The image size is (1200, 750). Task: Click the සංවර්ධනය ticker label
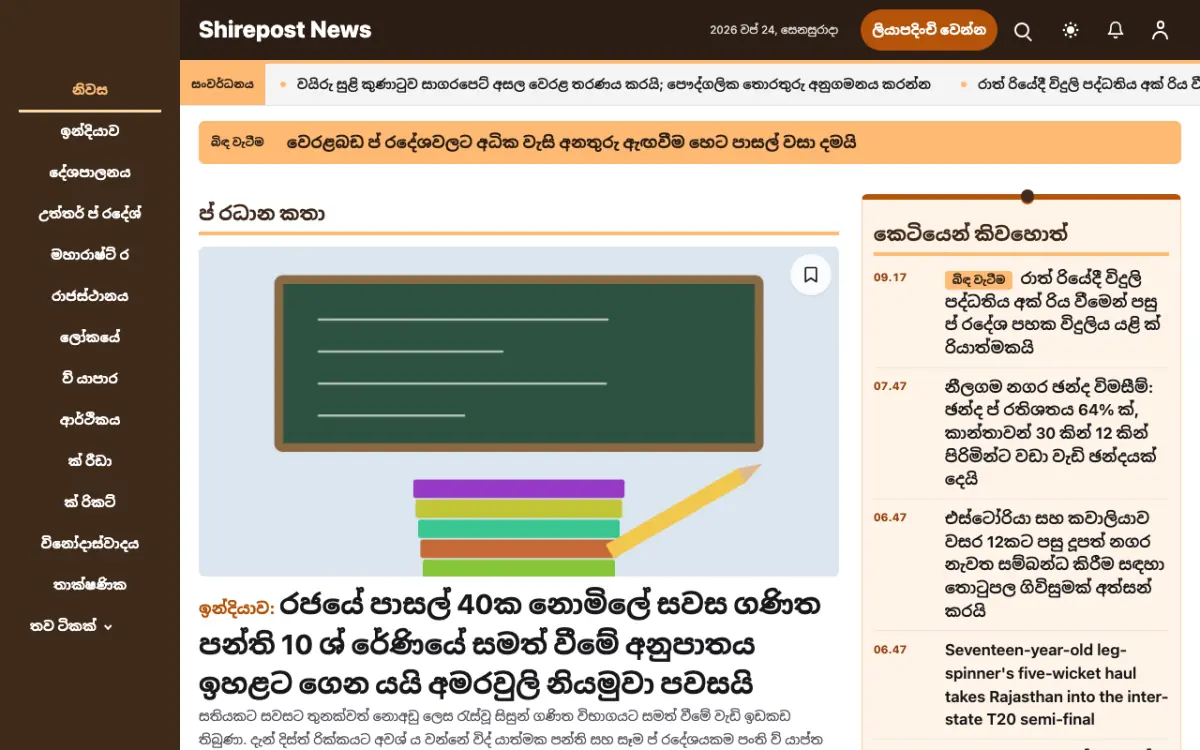point(222,84)
